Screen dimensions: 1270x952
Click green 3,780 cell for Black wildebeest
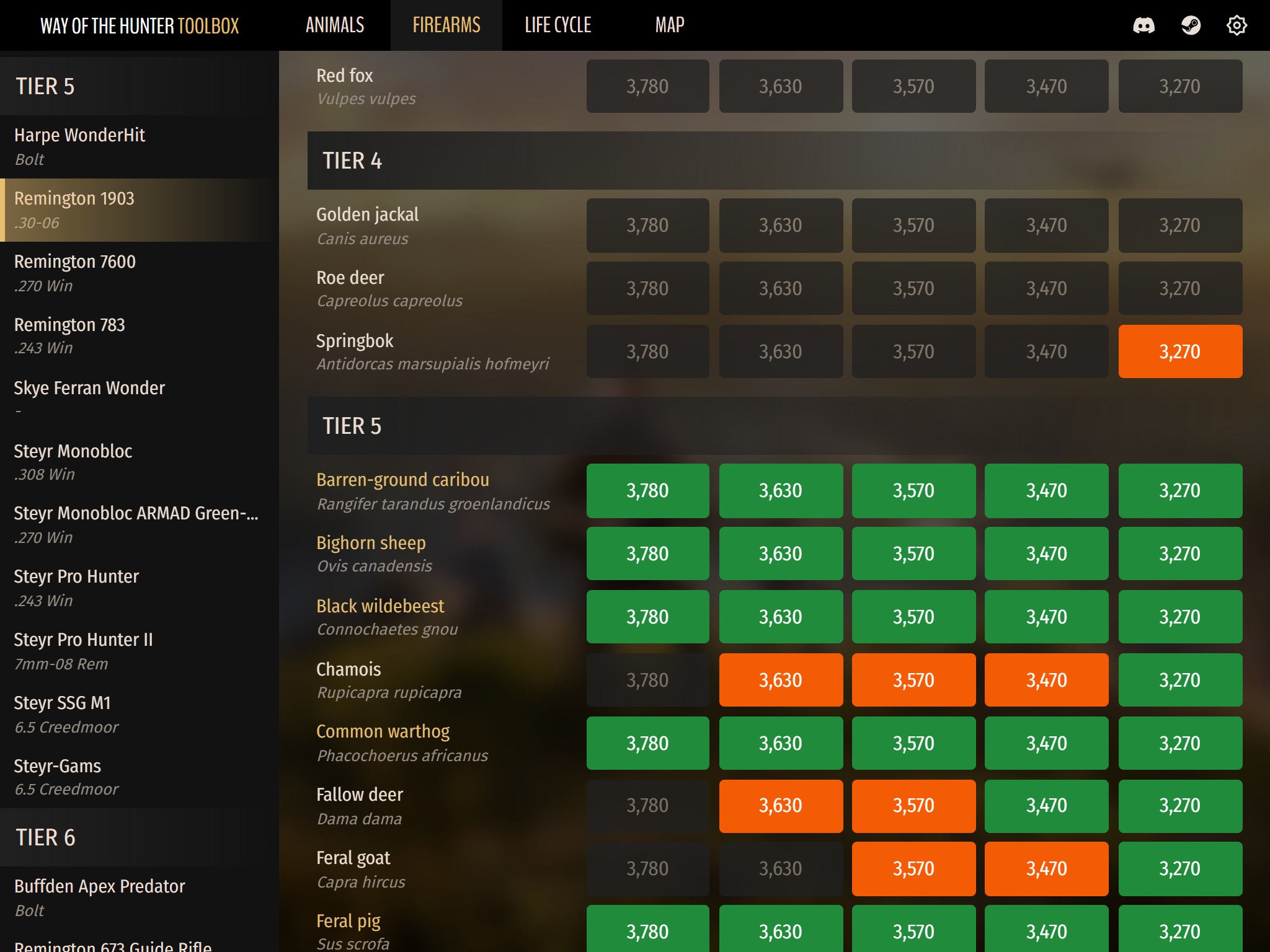pyautogui.click(x=647, y=617)
